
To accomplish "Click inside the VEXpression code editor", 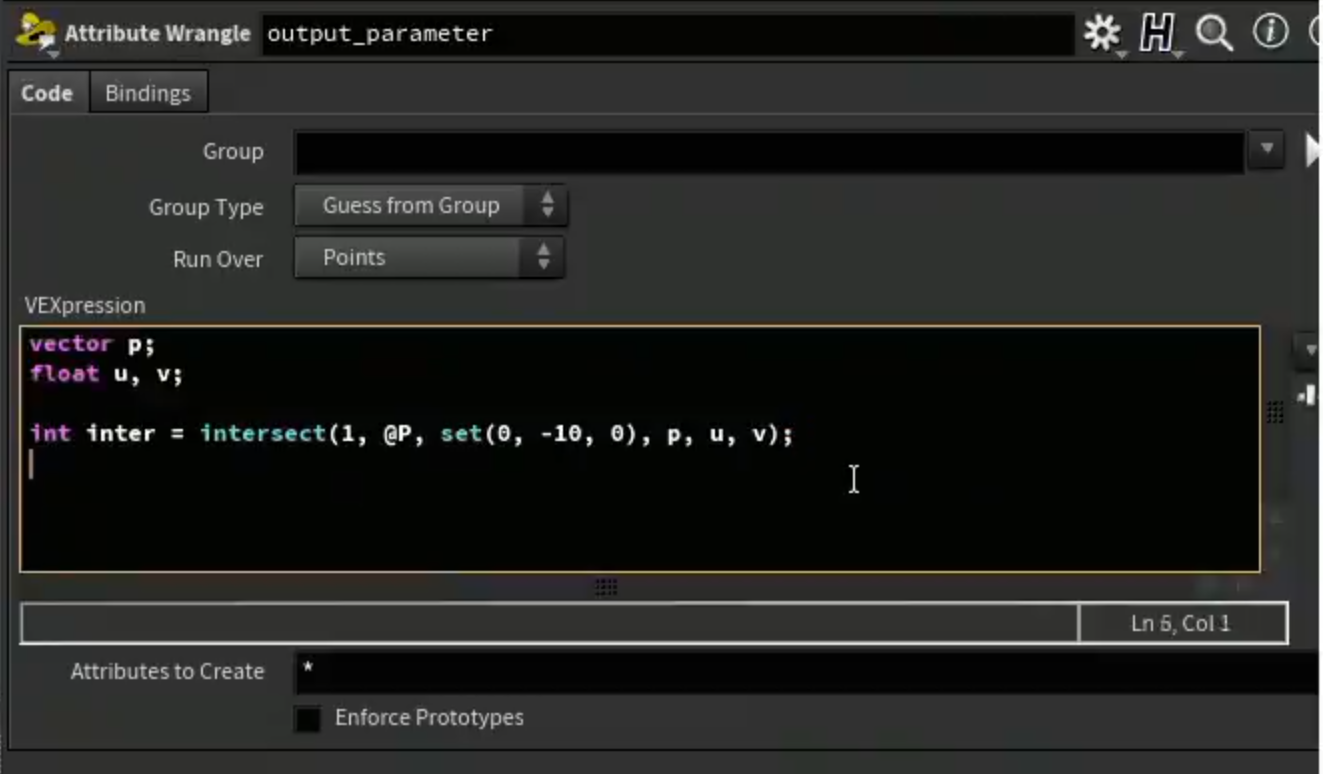I will tap(639, 449).
